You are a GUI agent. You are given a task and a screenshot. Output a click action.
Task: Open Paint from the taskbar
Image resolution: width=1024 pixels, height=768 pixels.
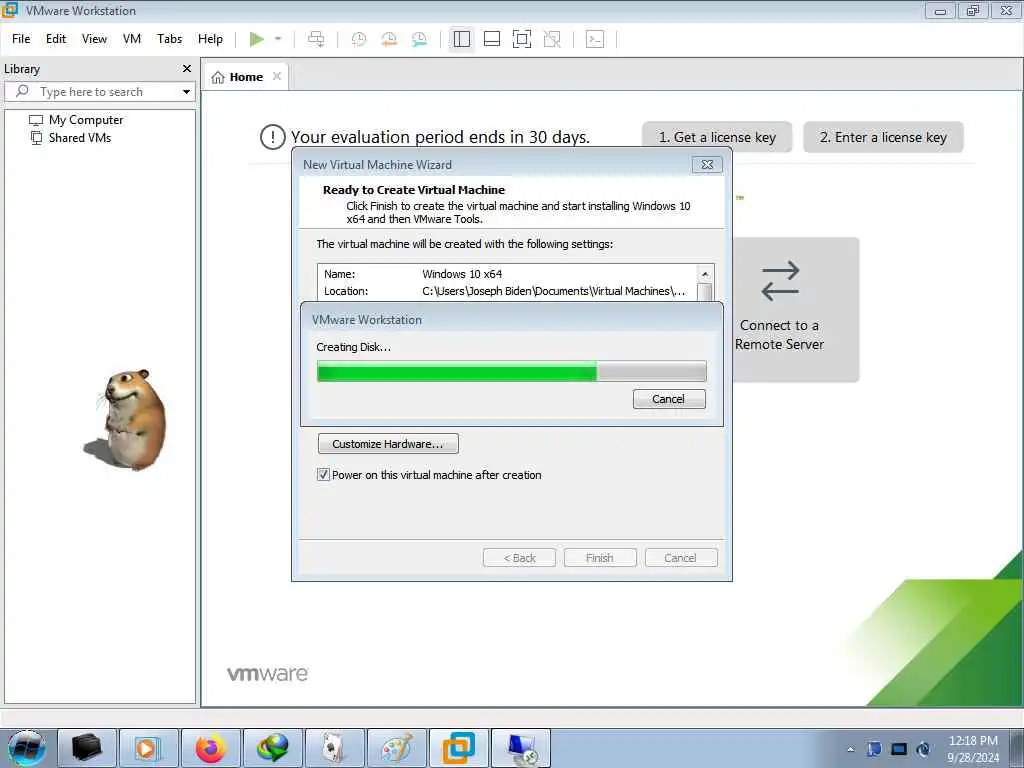pos(396,748)
